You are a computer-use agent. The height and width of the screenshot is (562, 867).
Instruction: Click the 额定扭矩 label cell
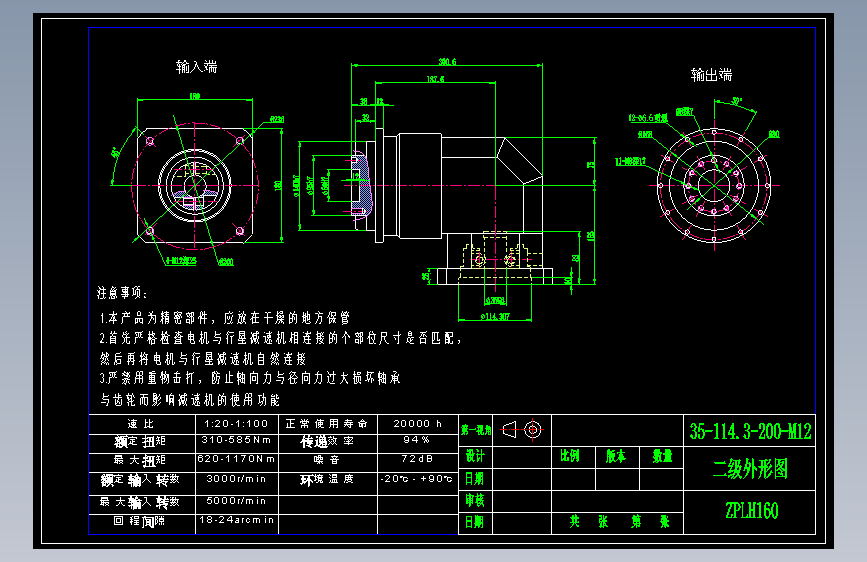(142, 443)
